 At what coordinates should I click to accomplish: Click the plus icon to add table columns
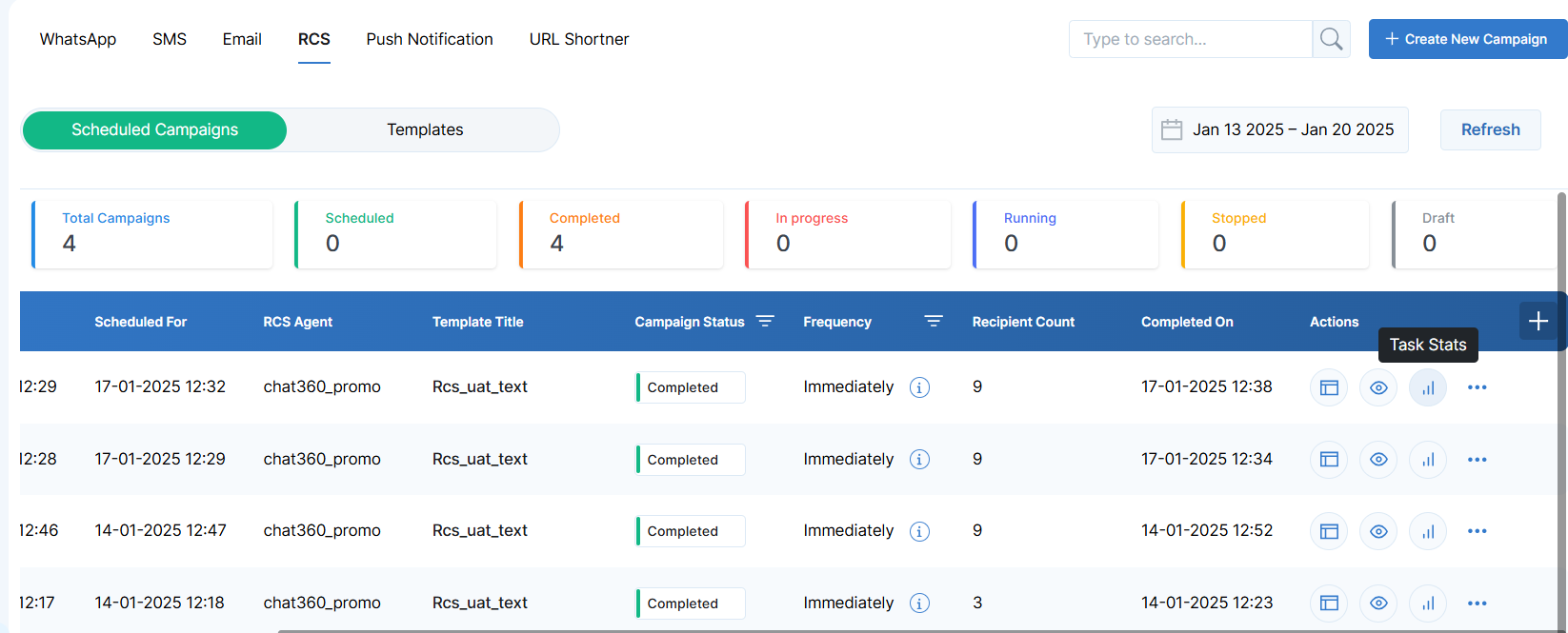pos(1538,322)
